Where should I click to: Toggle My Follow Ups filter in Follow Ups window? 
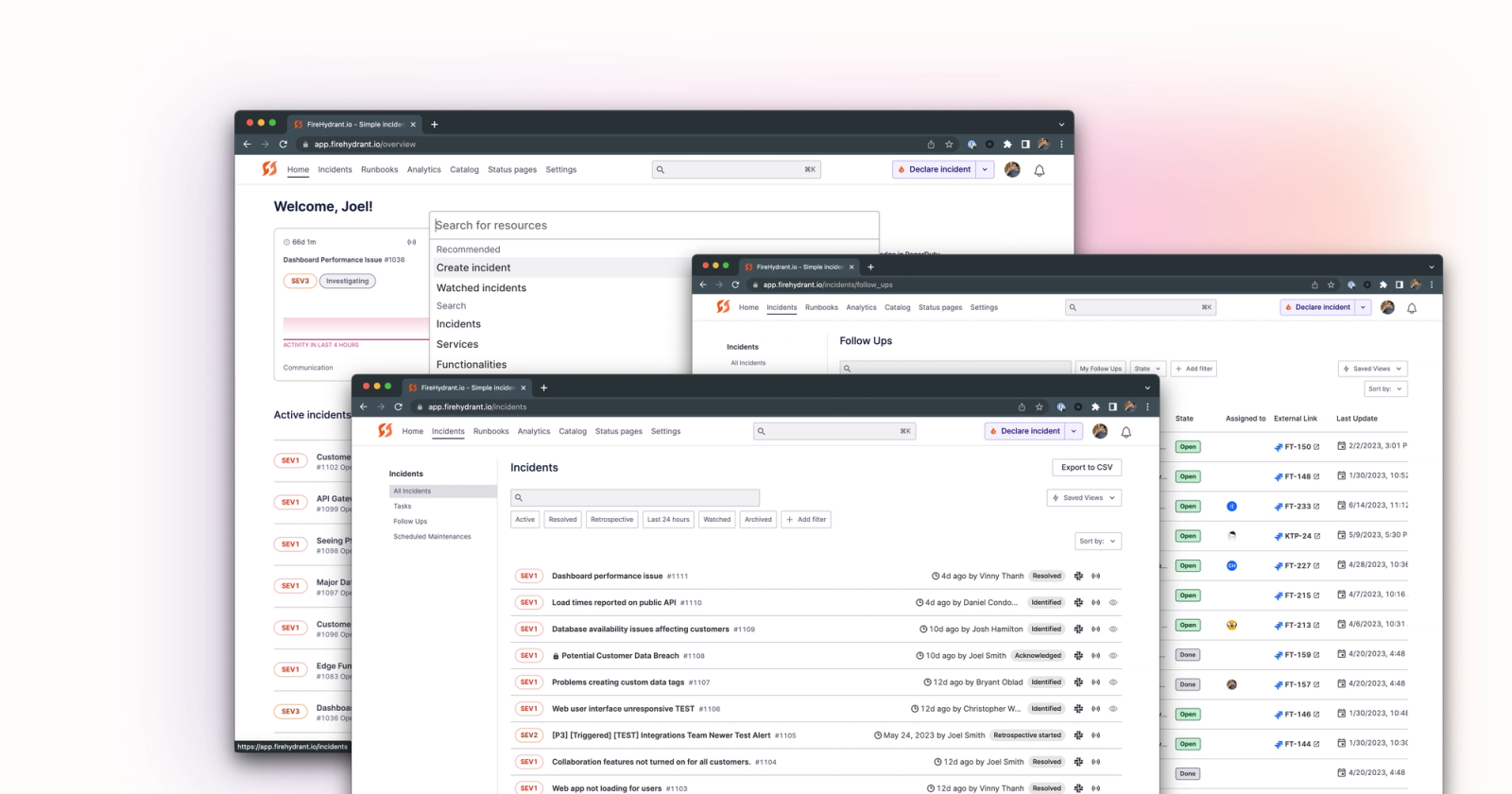[1100, 369]
